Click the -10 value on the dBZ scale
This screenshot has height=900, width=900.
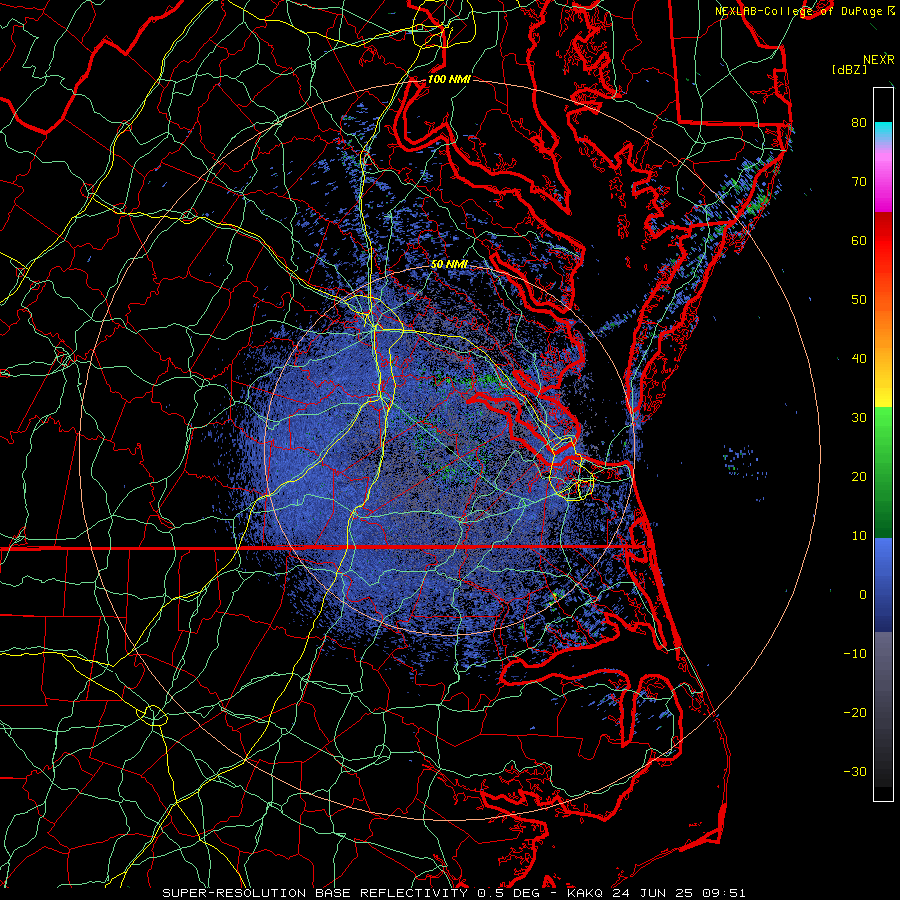855,653
